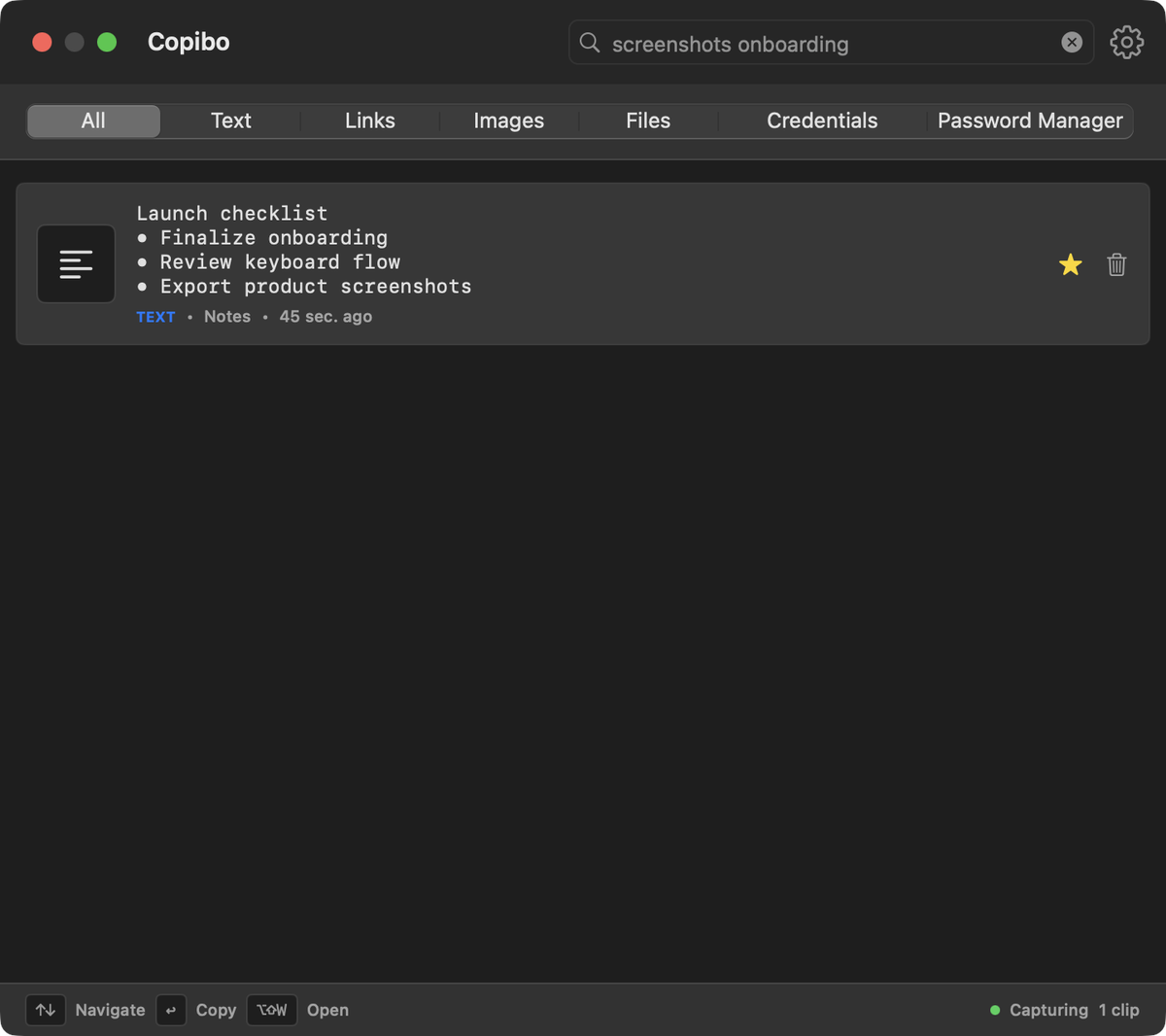Image resolution: width=1166 pixels, height=1036 pixels.
Task: Click the green Capturing status dot
Action: (995, 1010)
